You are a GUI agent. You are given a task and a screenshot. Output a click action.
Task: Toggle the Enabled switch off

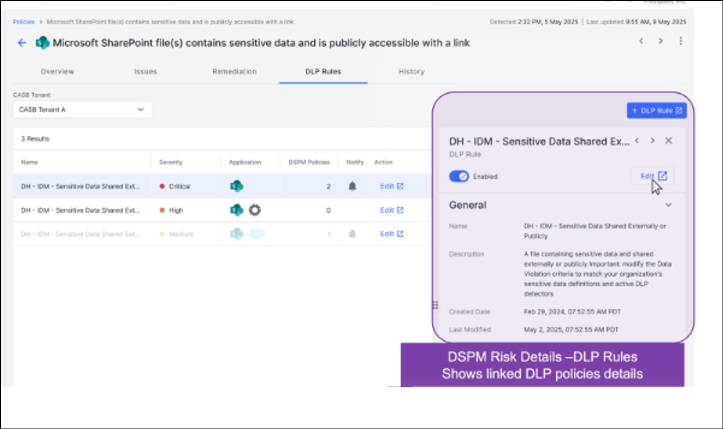pyautogui.click(x=460, y=176)
